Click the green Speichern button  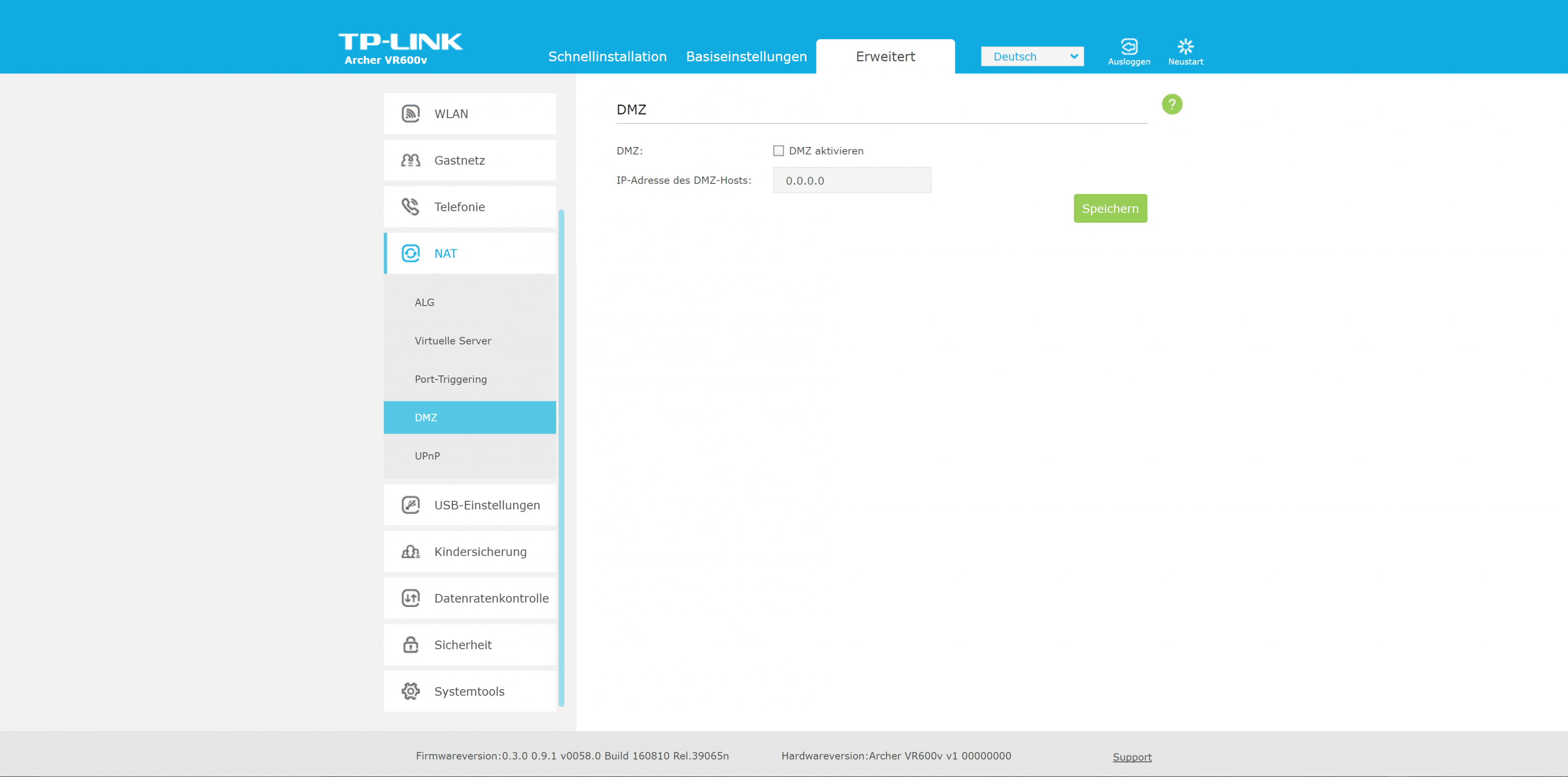pyautogui.click(x=1110, y=208)
